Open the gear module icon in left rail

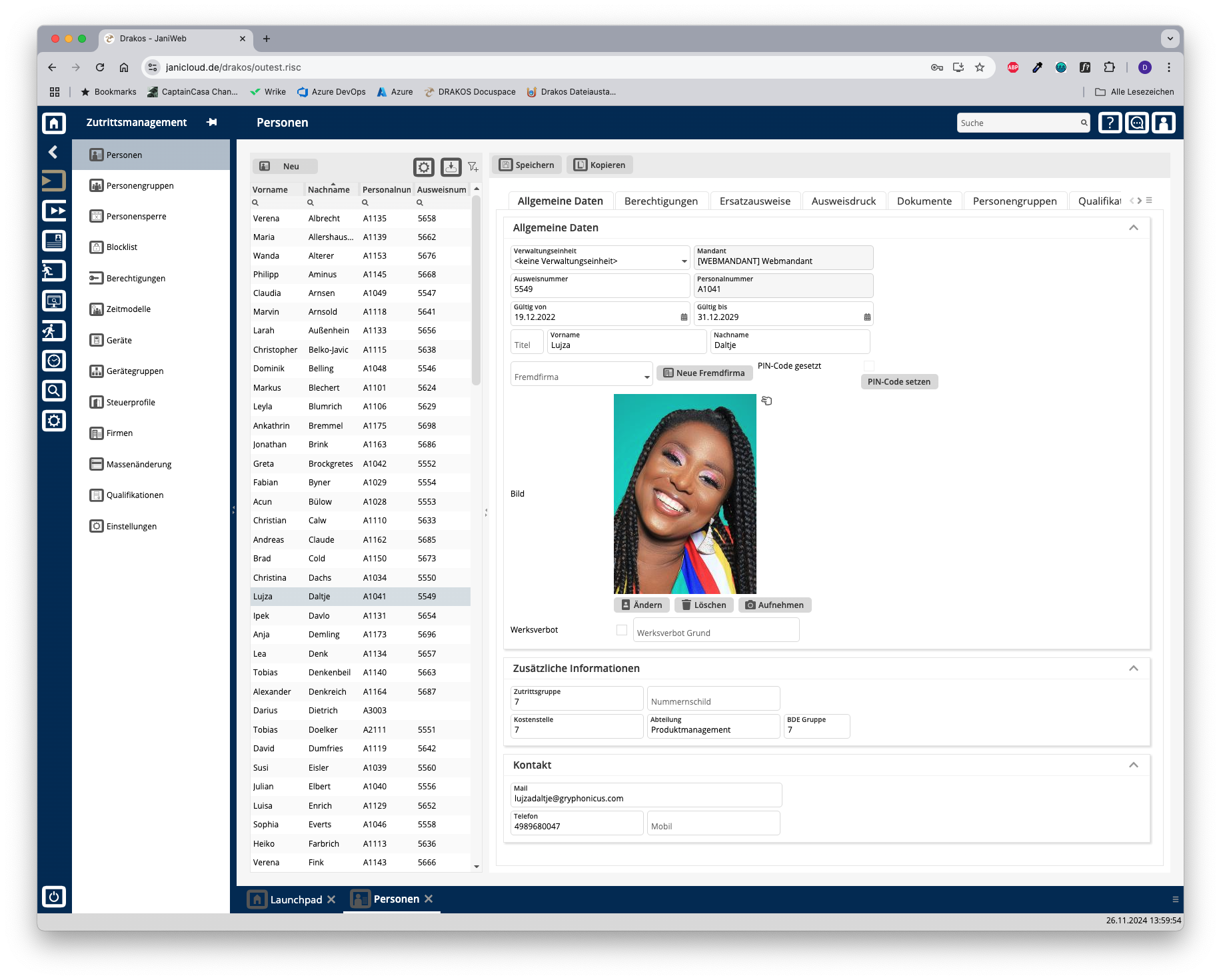[x=54, y=421]
